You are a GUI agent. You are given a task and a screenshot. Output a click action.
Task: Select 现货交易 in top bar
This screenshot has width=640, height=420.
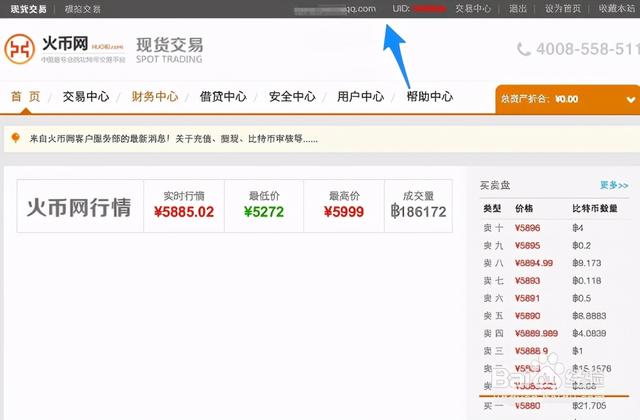click(29, 9)
